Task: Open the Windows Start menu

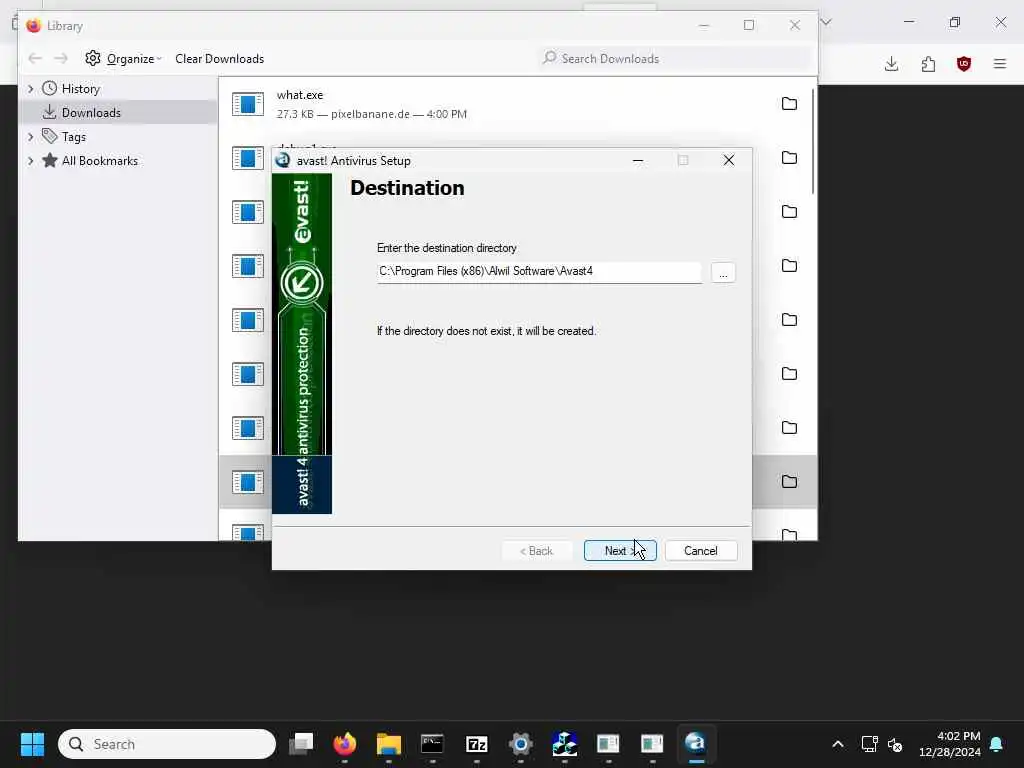Action: click(32, 744)
